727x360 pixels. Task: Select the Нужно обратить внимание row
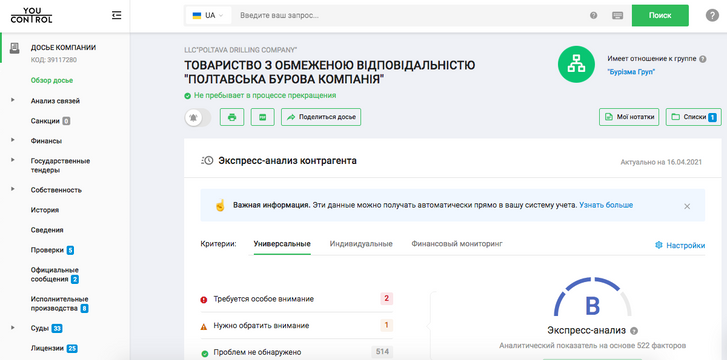[297, 326]
